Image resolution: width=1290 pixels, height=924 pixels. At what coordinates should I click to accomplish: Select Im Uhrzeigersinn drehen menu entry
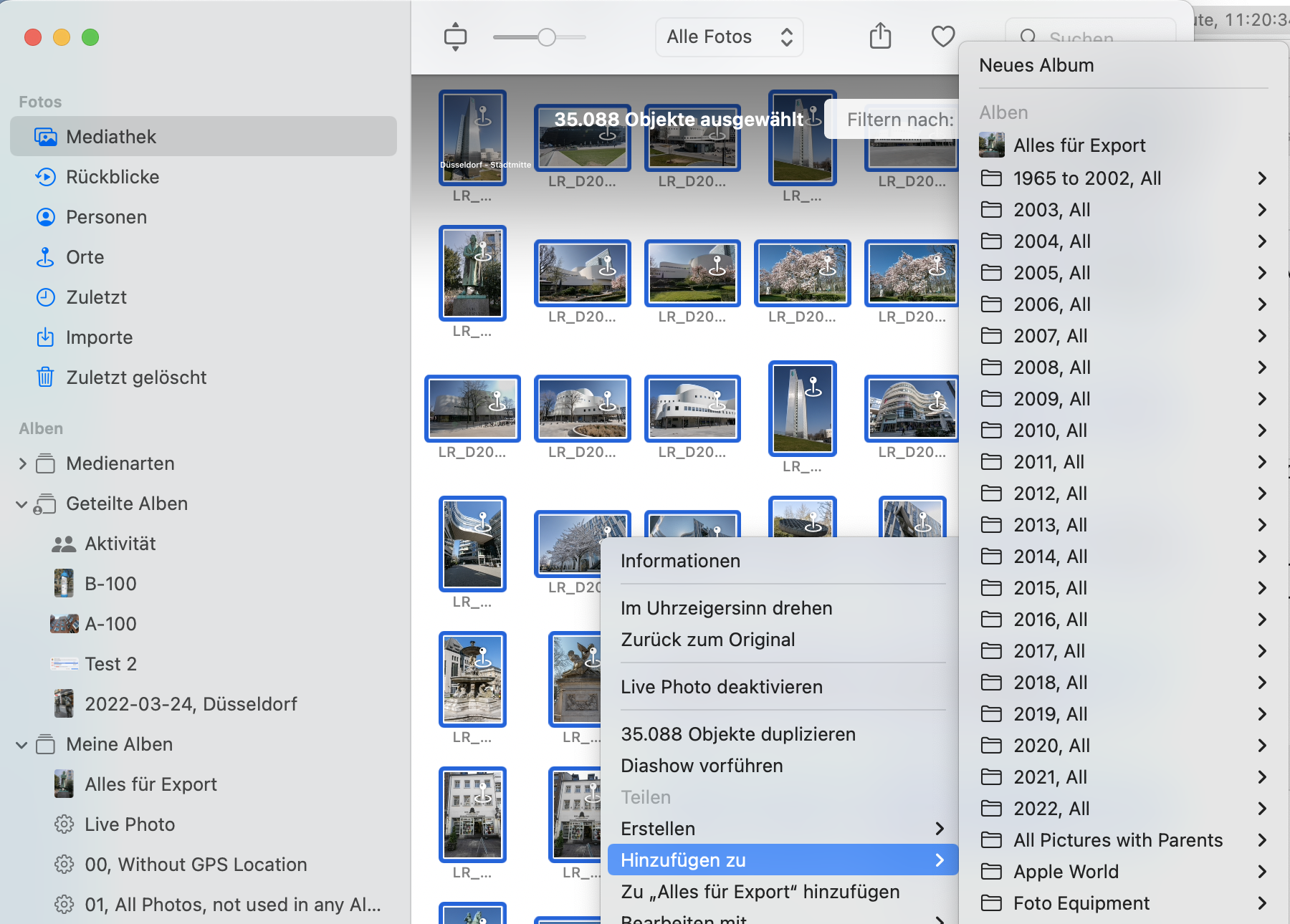[726, 608]
